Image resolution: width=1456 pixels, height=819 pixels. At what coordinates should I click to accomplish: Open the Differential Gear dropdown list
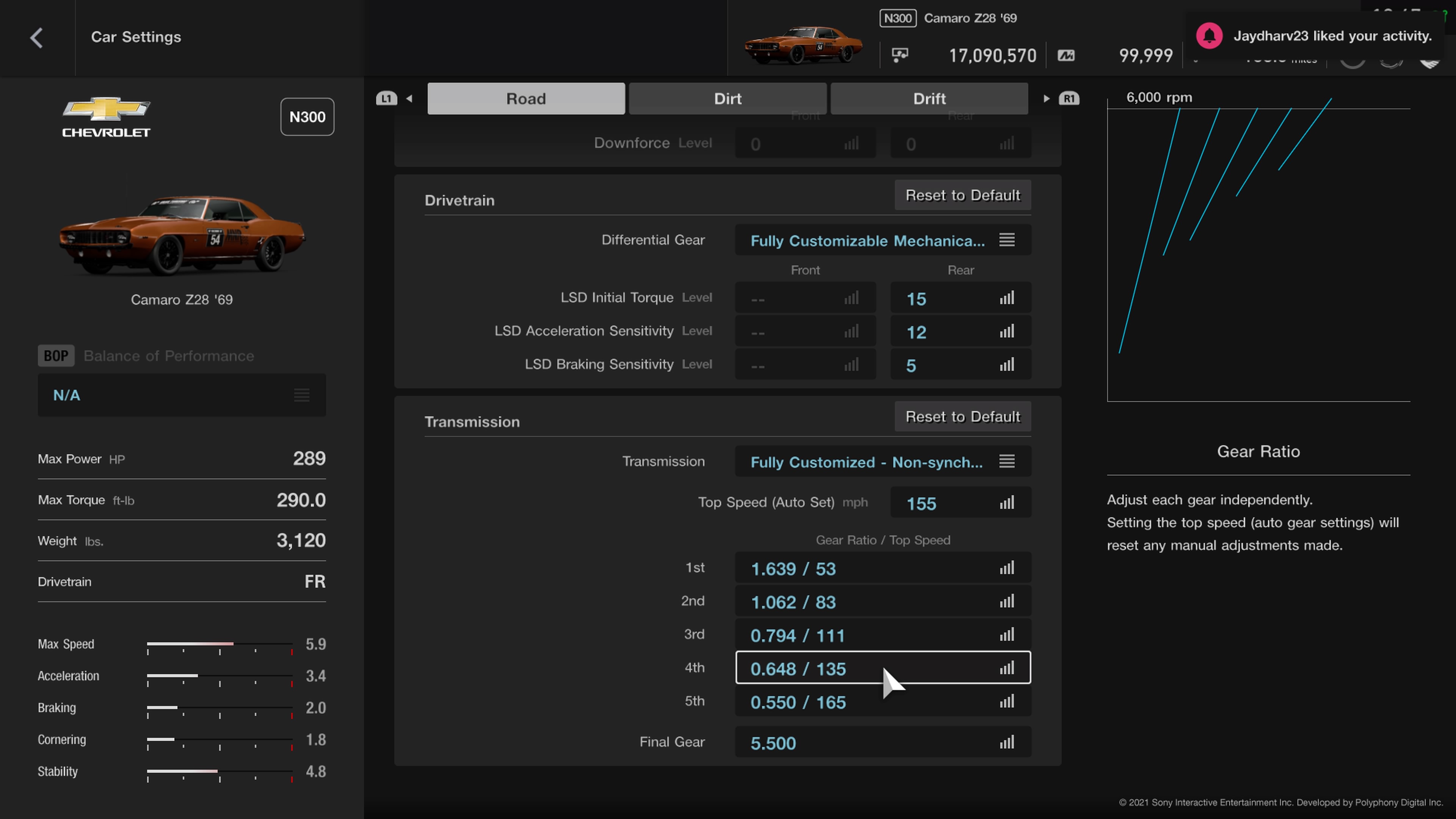coord(883,240)
